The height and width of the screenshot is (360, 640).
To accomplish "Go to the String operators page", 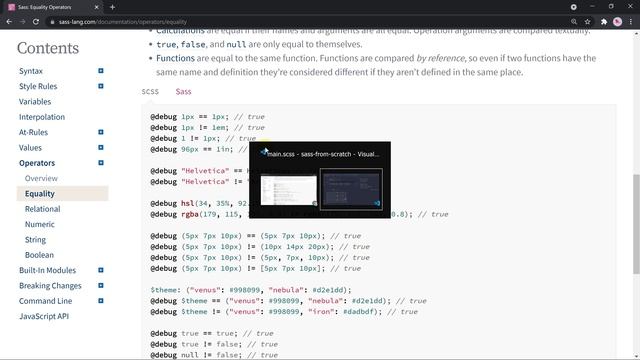I will click(35, 240).
